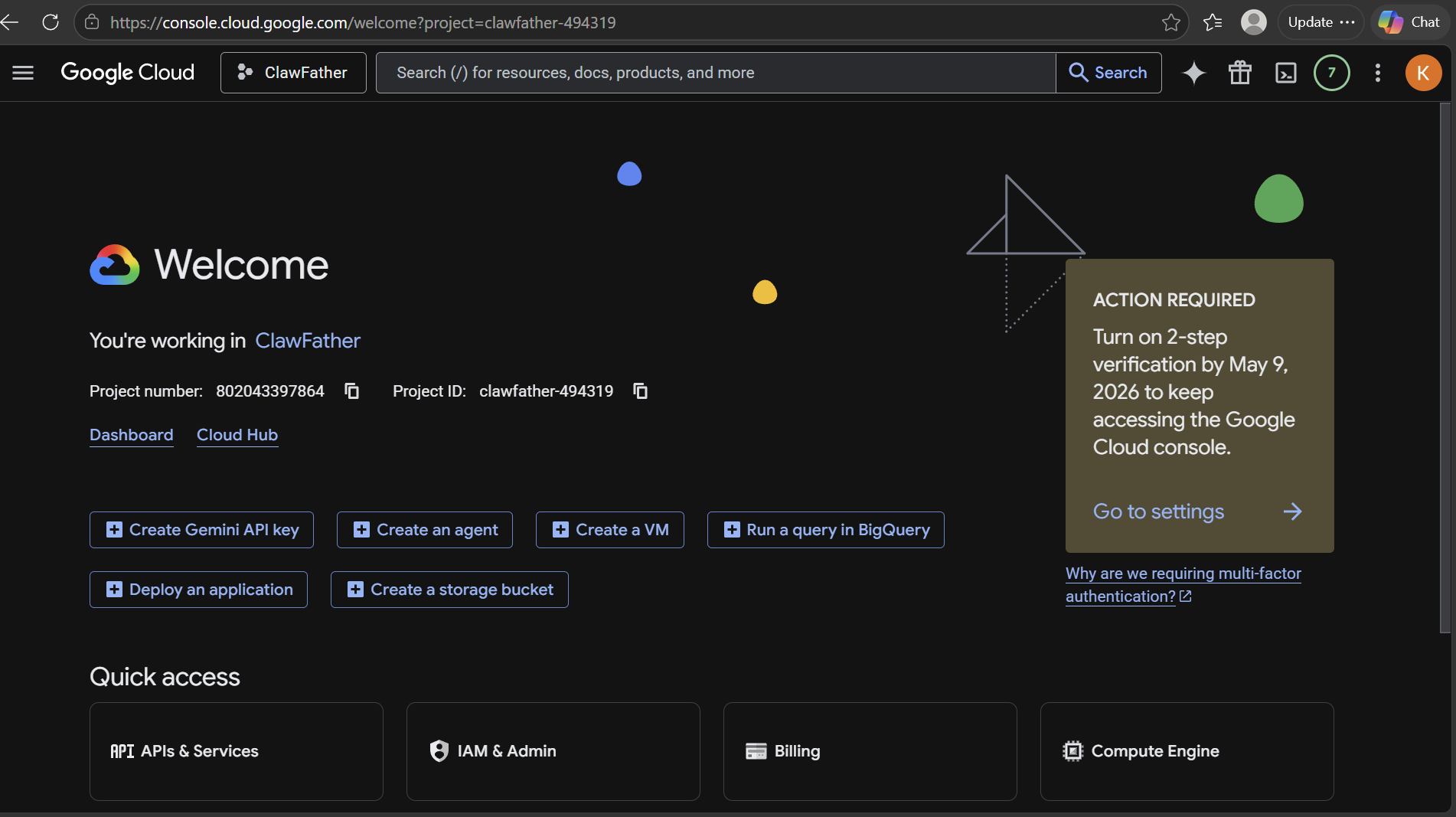The width and height of the screenshot is (1456, 817).
Task: Click the Quick access heading
Action: 165,677
